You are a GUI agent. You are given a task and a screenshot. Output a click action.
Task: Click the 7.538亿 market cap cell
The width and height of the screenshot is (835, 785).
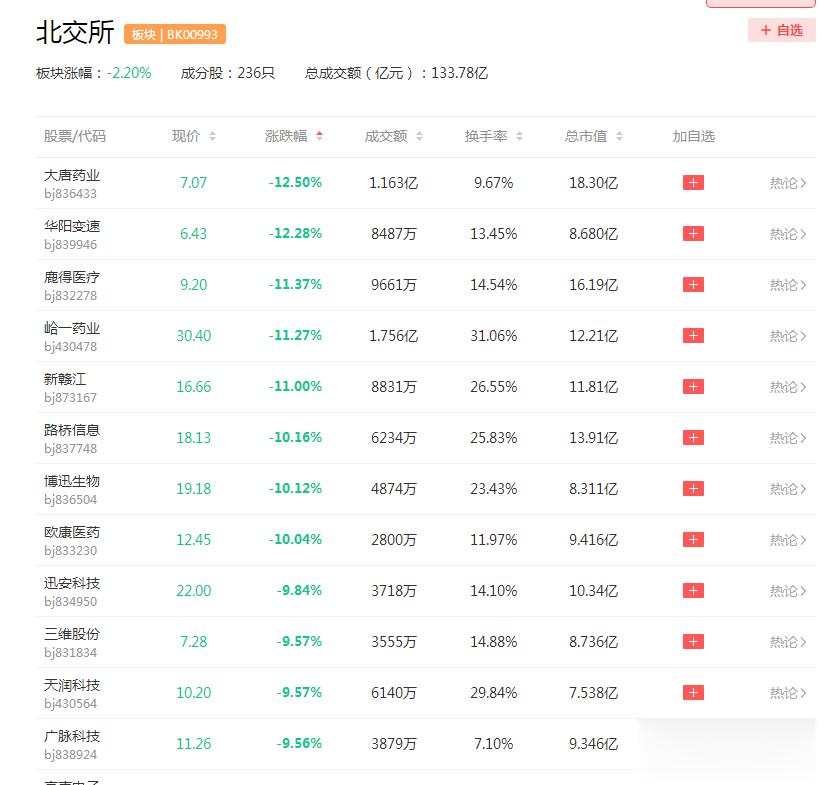coord(593,693)
